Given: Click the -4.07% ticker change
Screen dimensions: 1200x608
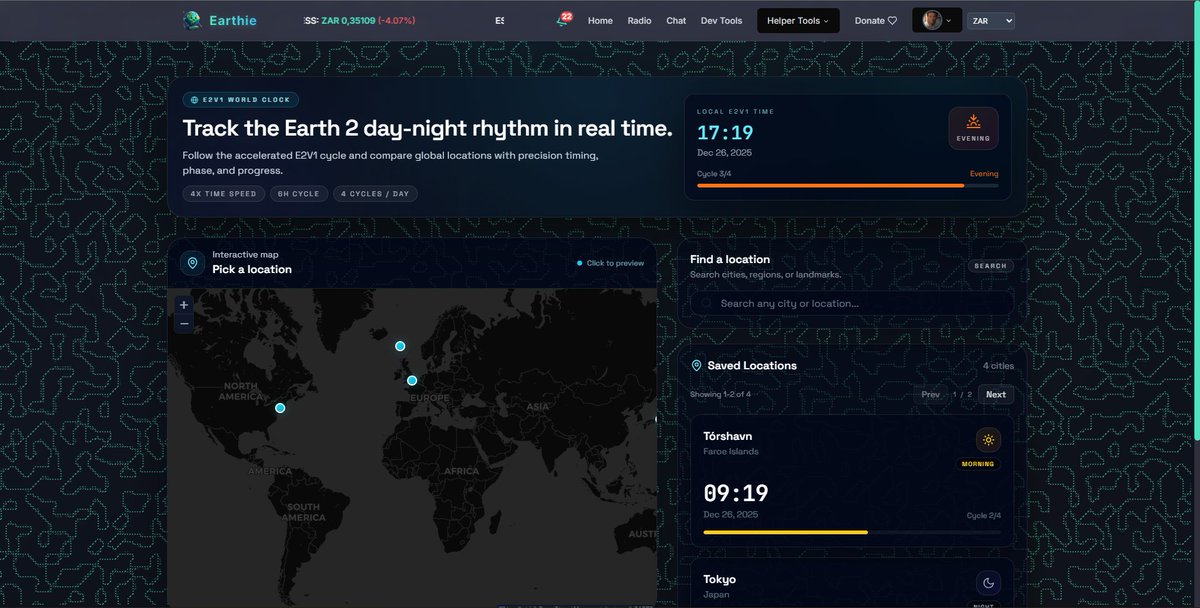Looking at the screenshot, I should pyautogui.click(x=397, y=20).
